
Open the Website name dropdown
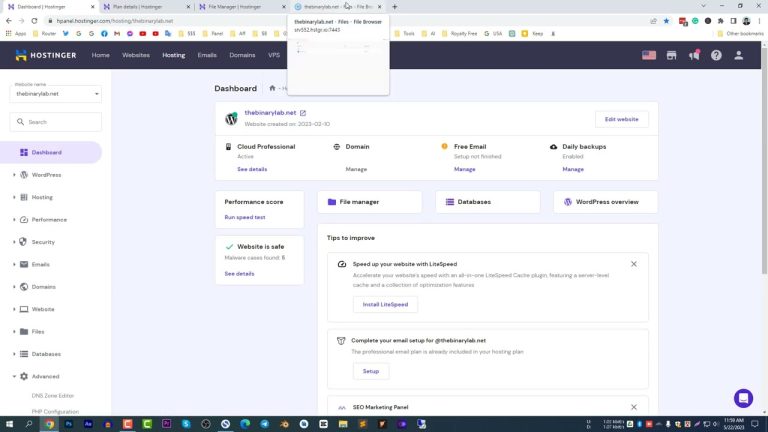coord(56,94)
